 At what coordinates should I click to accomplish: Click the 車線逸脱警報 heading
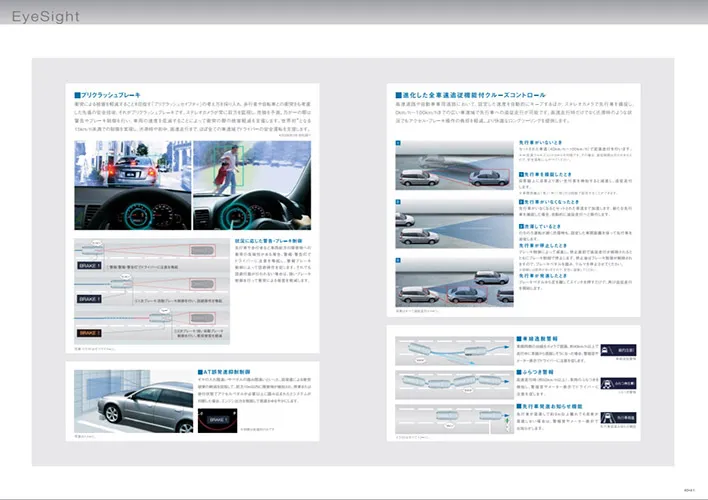540,339
